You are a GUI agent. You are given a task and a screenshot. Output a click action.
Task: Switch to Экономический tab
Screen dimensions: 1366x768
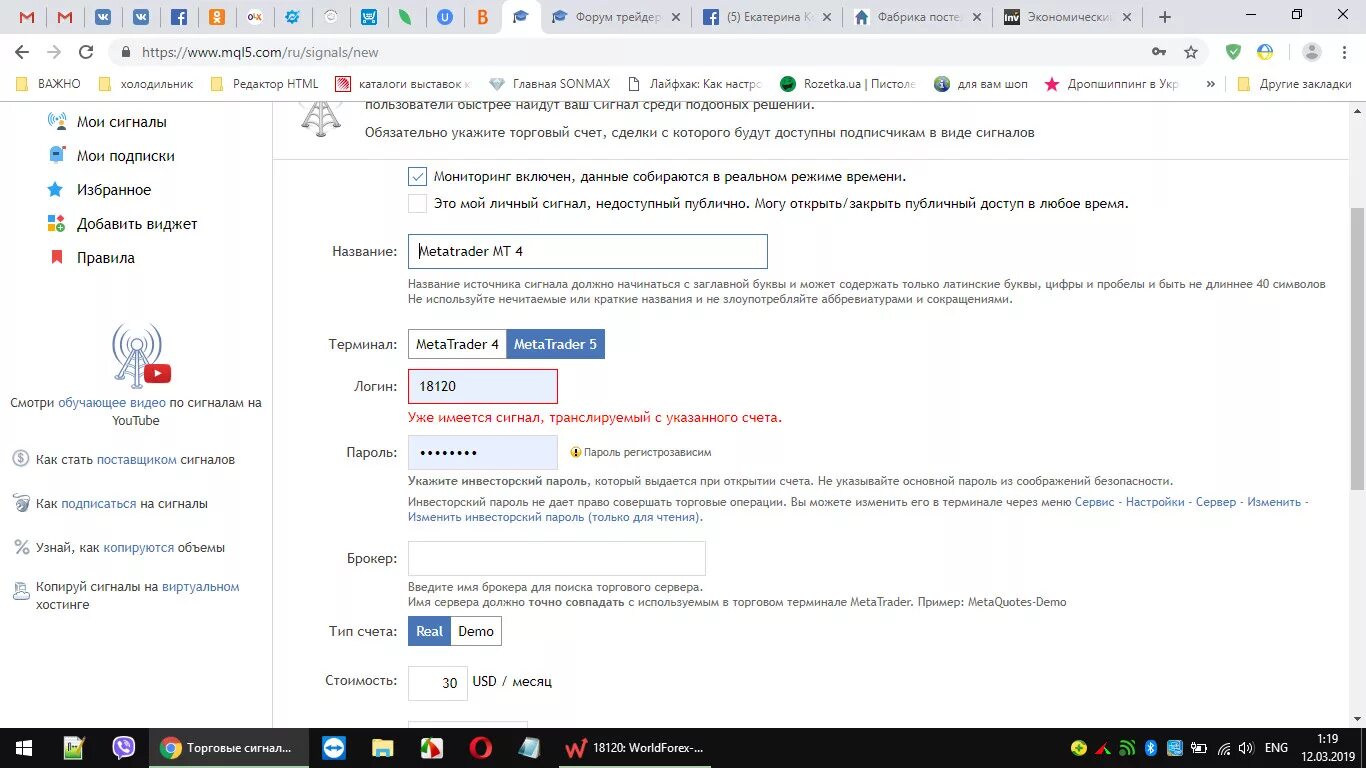click(x=1069, y=17)
